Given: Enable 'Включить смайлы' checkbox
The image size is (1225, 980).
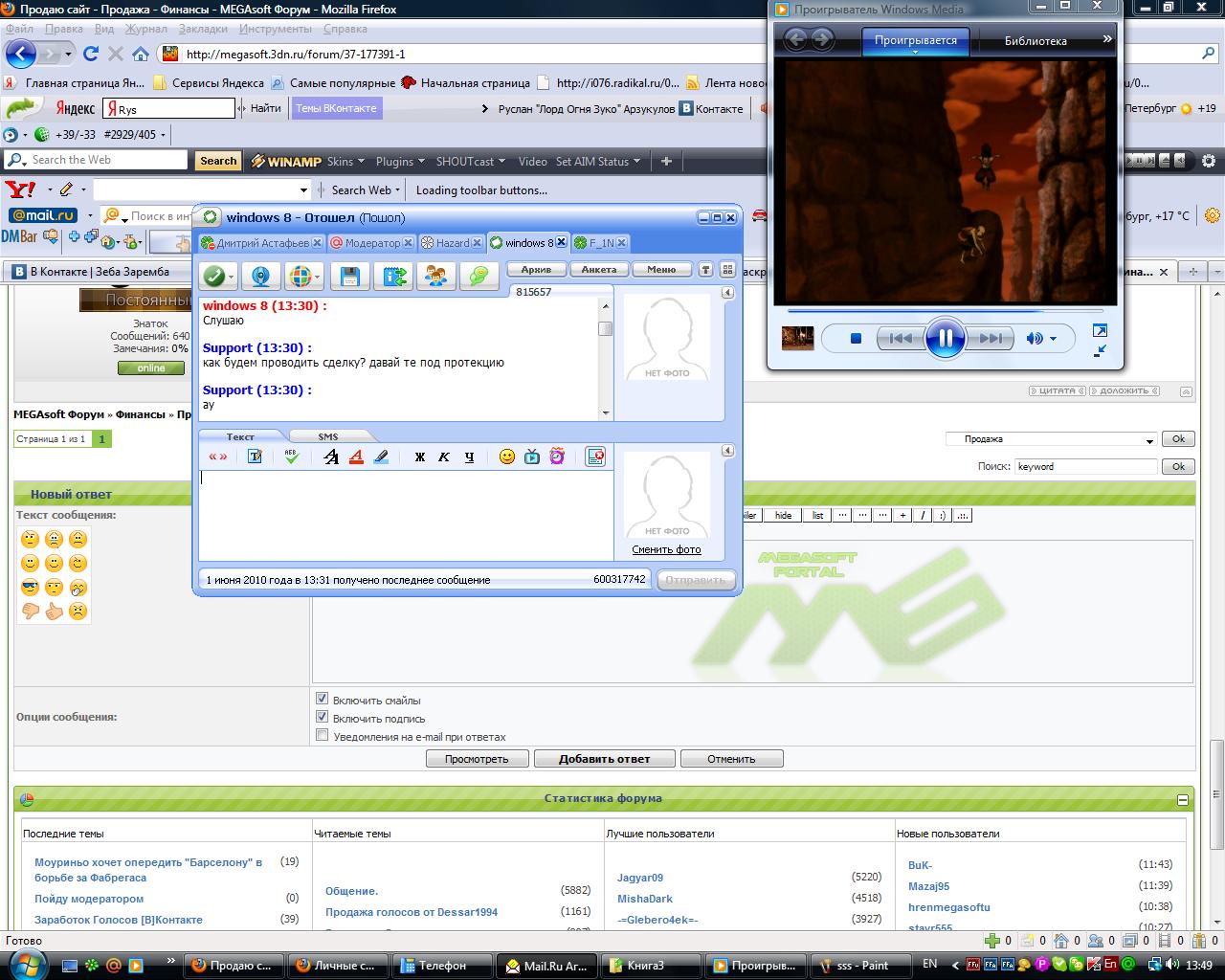Looking at the screenshot, I should [x=323, y=699].
